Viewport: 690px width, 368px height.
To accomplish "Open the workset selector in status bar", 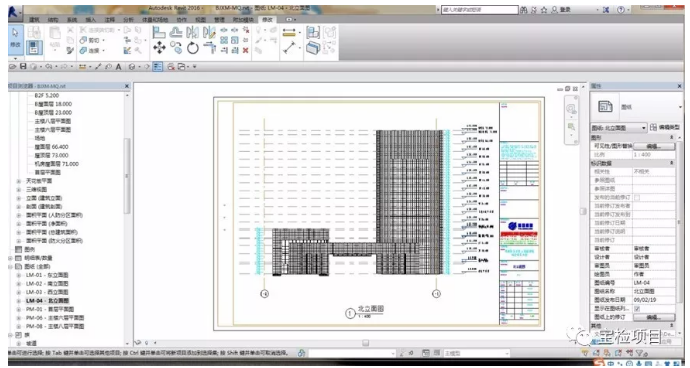I will 352,353.
